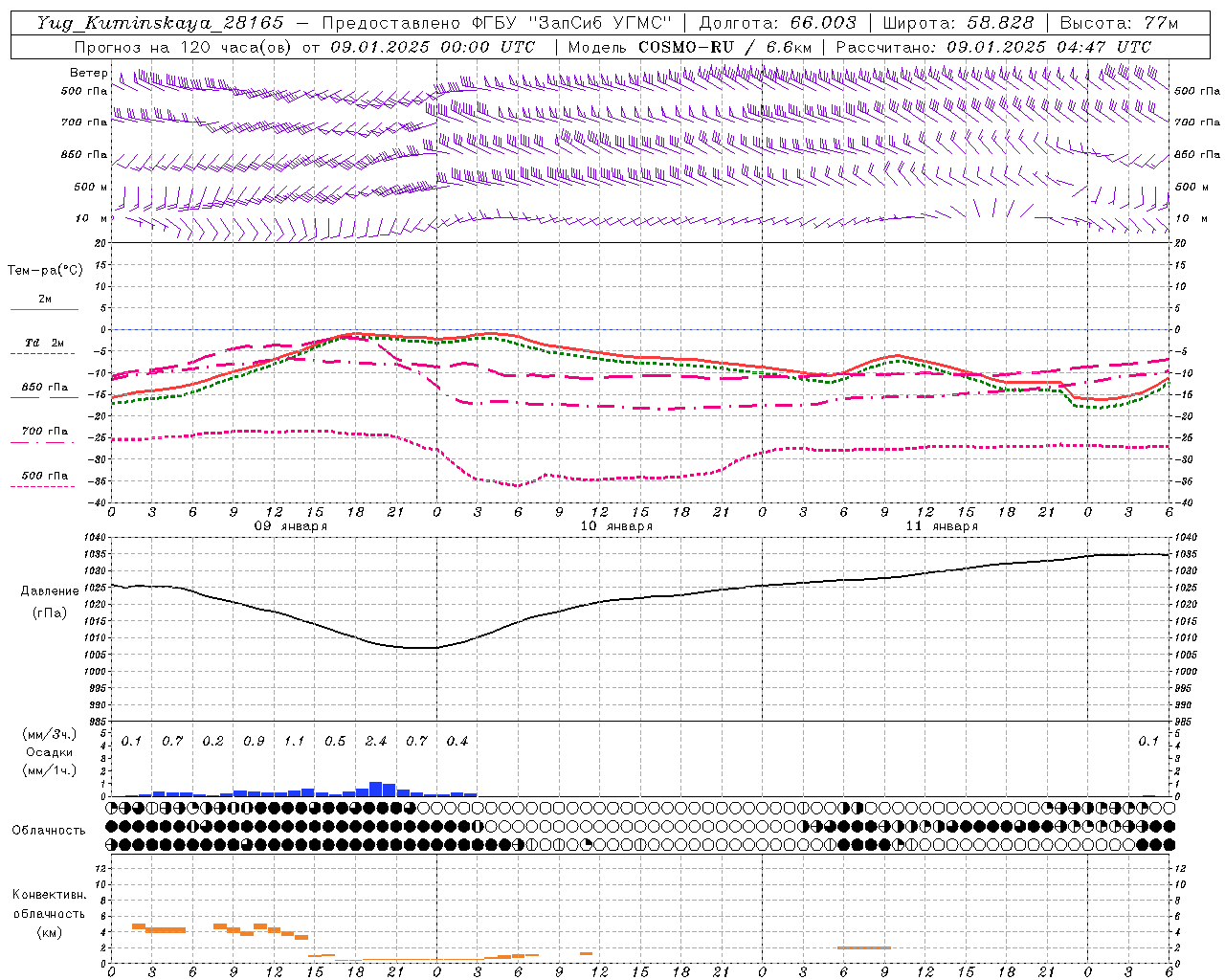Screen dimensions: 1225x980
Task: Click the station title Yug_Kuminskaya_28165
Action: click(161, 23)
